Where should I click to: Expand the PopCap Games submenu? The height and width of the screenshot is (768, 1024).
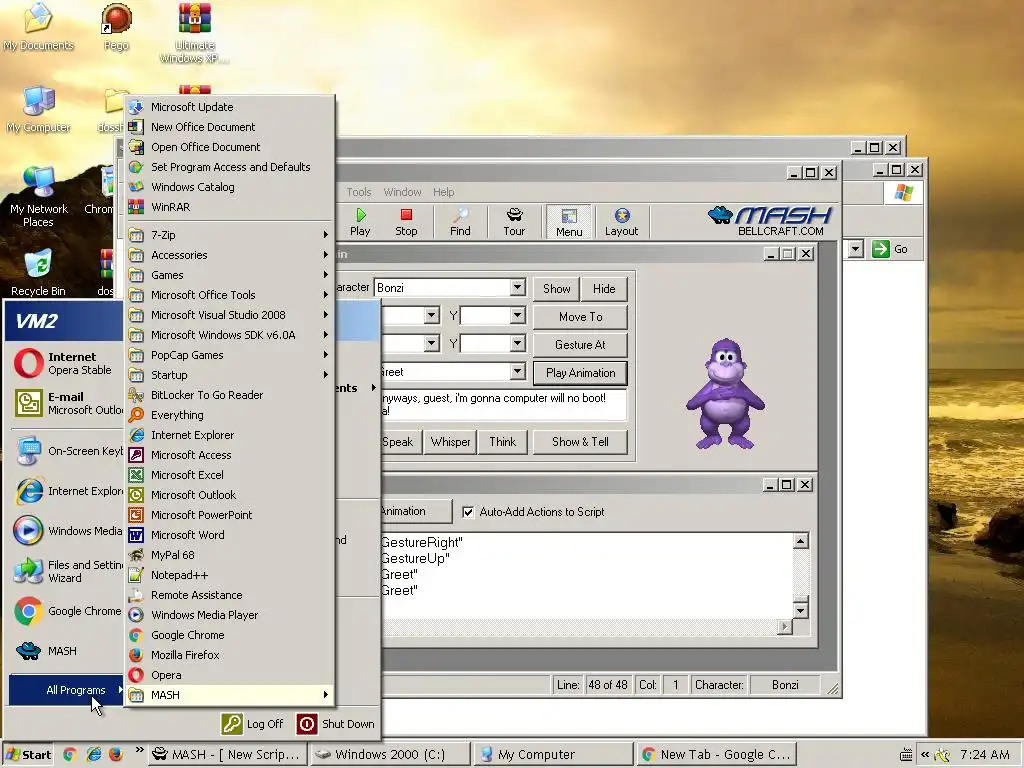(x=230, y=355)
